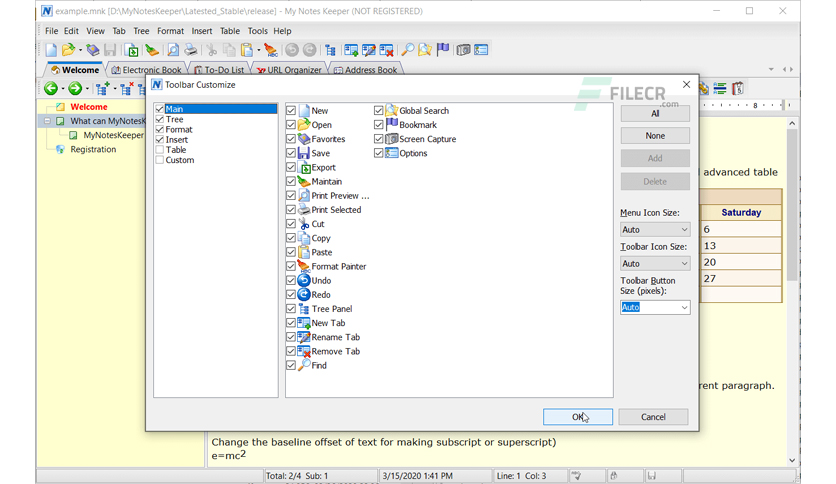Click the Favorites icon in main toolbar

click(93, 50)
